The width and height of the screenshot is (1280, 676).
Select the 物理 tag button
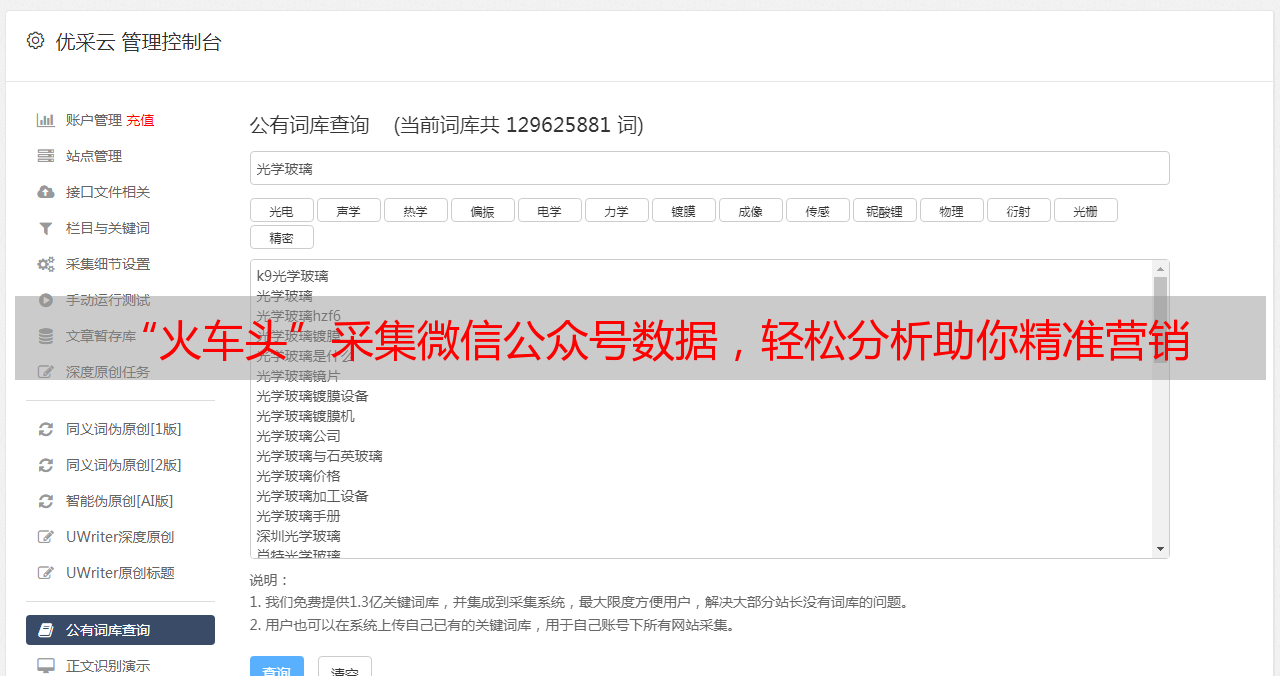tap(951, 211)
